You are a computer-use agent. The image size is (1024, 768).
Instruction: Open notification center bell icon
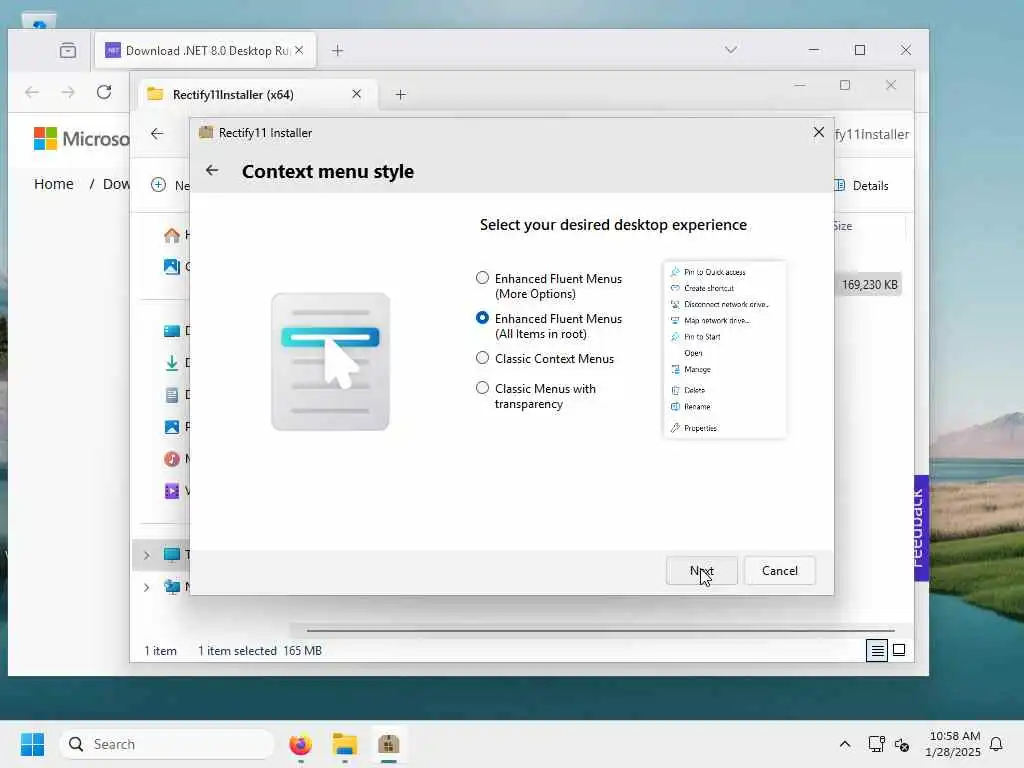pyautogui.click(x=996, y=744)
